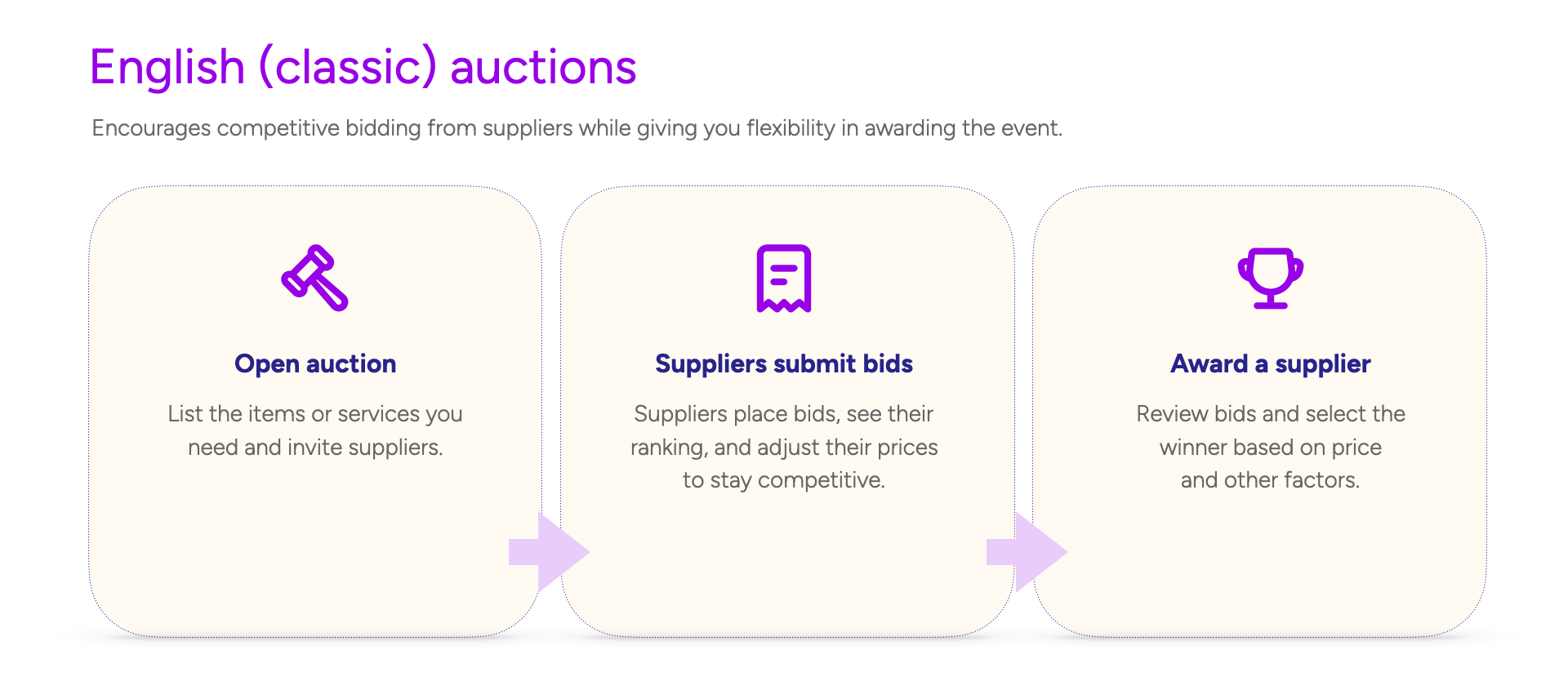
Task: Select the 'Award a supplier' heading
Action: (1271, 363)
